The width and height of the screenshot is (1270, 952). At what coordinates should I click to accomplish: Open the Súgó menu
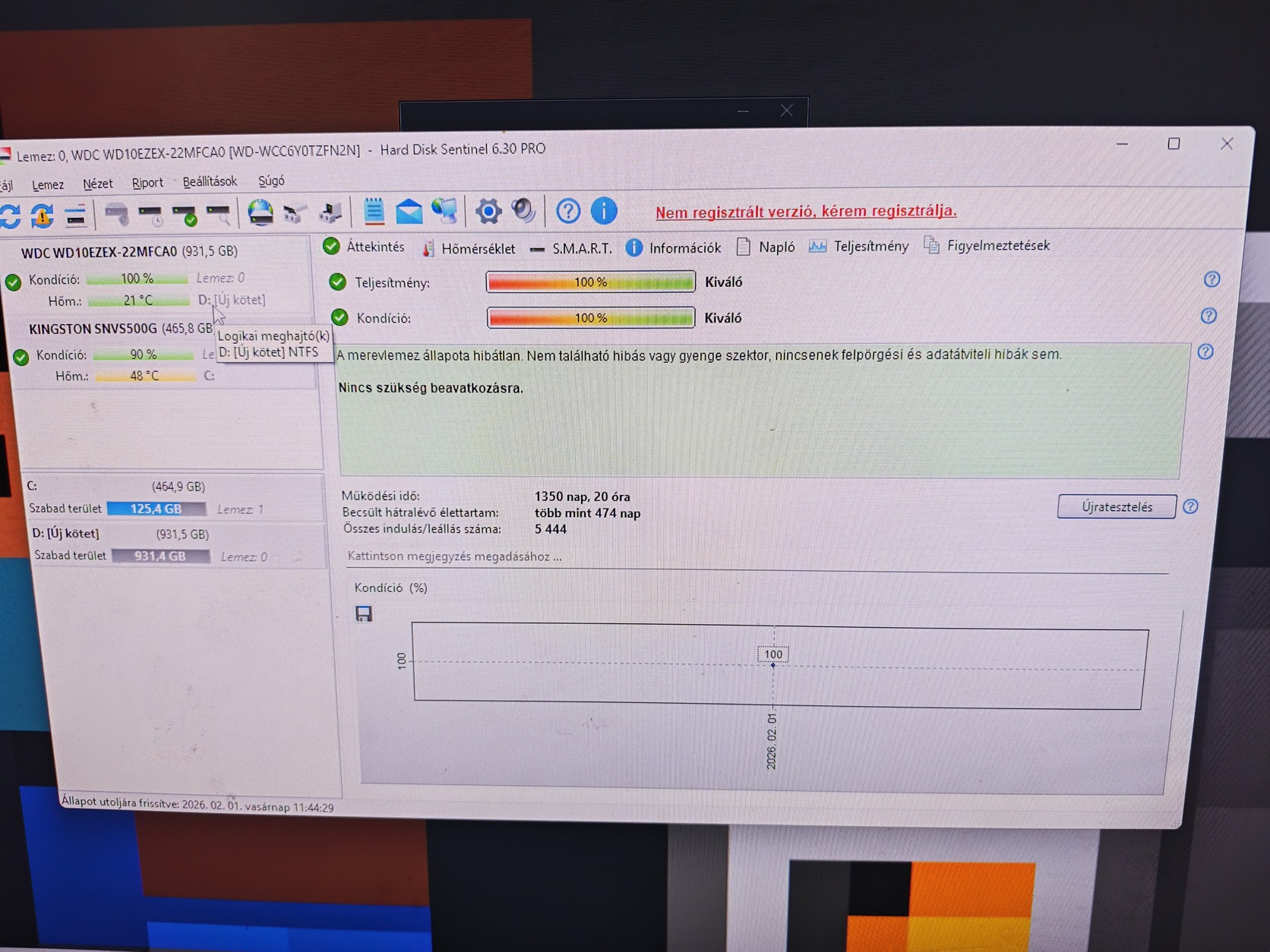click(x=271, y=181)
